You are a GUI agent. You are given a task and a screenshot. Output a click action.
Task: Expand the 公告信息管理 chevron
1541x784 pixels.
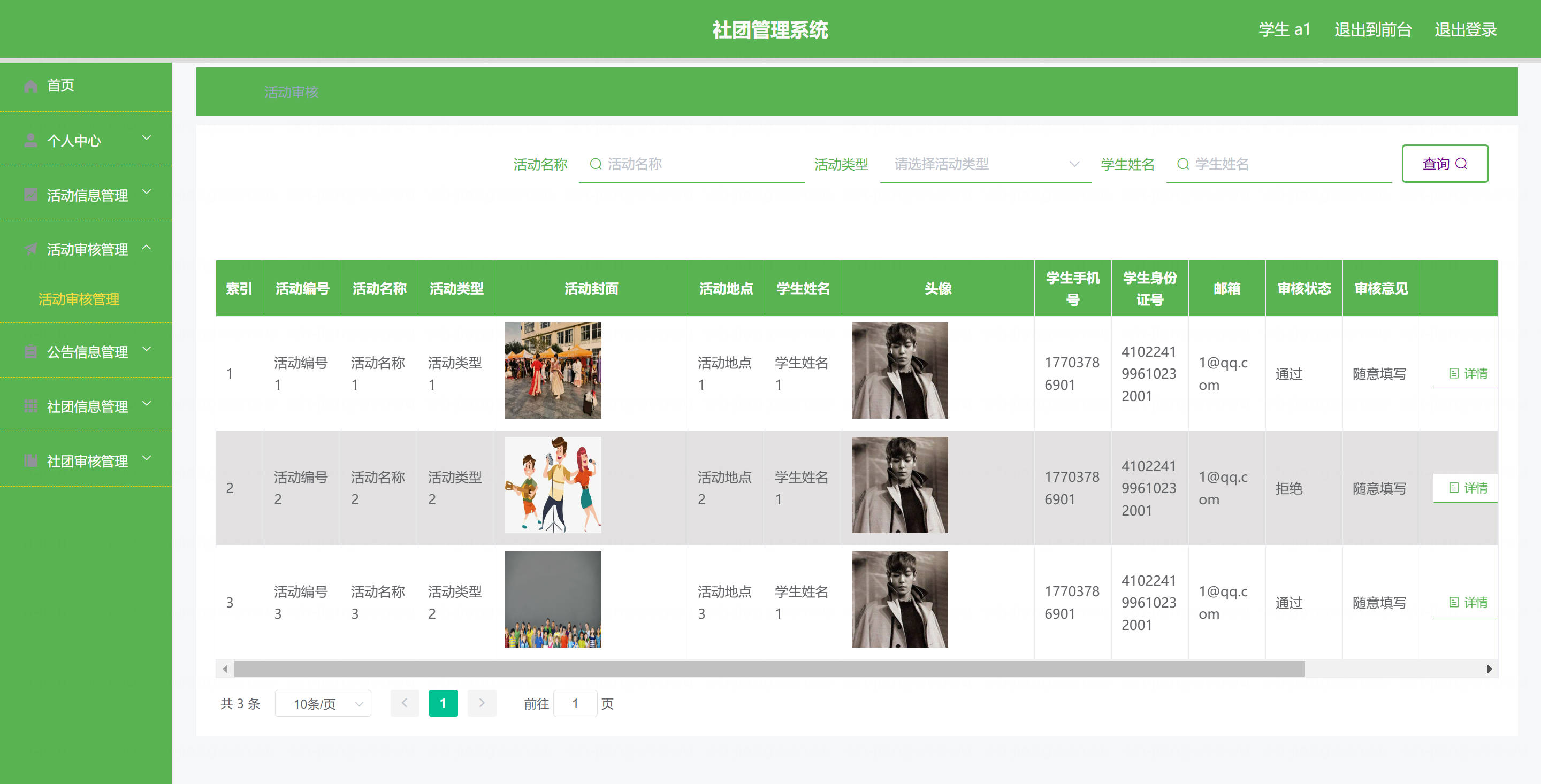tap(147, 349)
